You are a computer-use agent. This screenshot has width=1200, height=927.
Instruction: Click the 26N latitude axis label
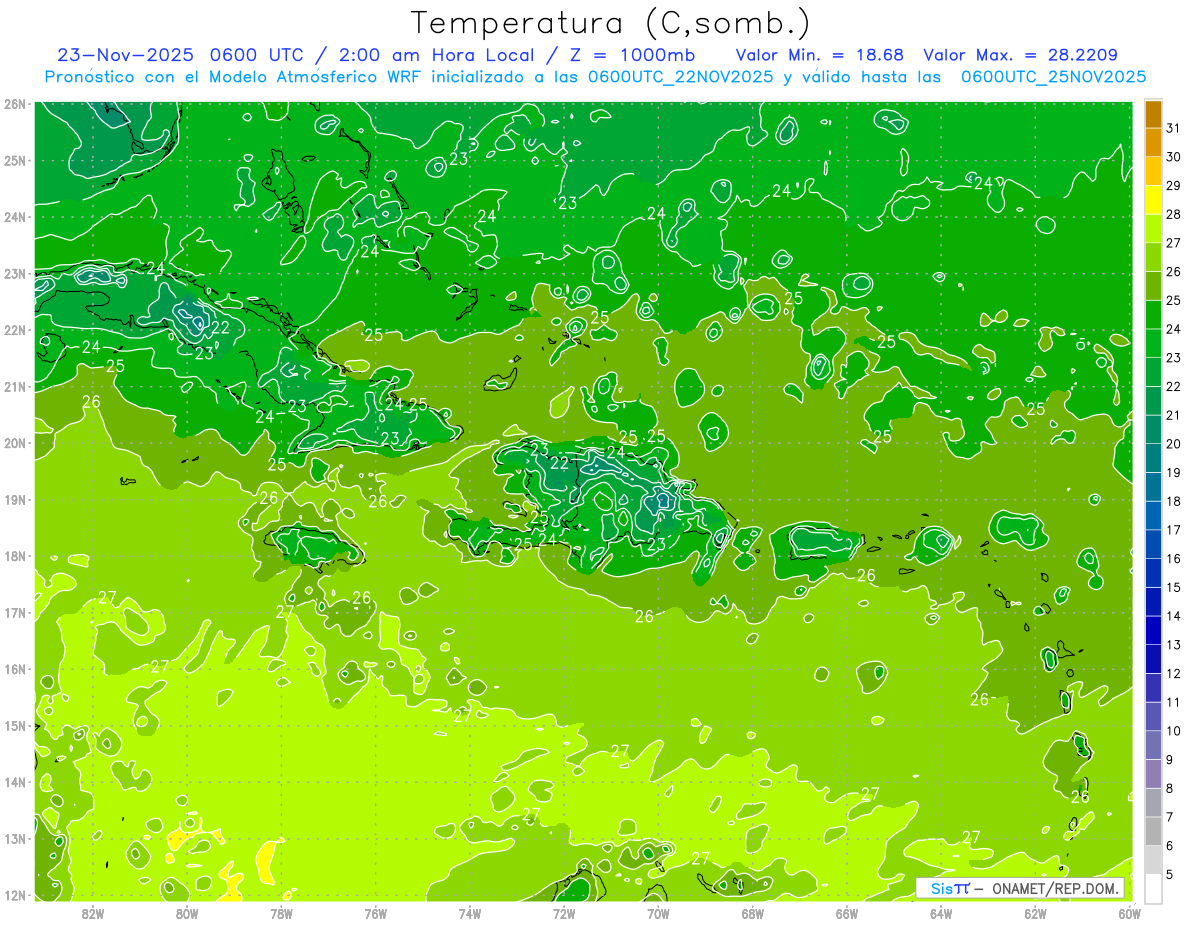coord(15,104)
